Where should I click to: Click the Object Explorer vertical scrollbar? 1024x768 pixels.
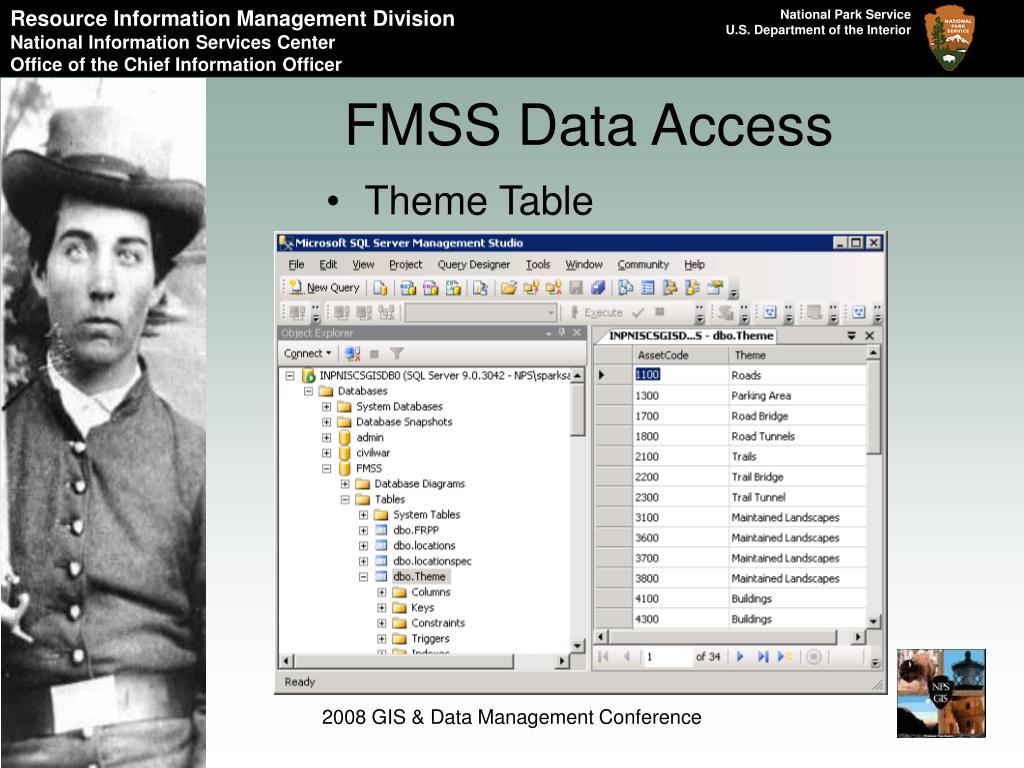[x=577, y=511]
